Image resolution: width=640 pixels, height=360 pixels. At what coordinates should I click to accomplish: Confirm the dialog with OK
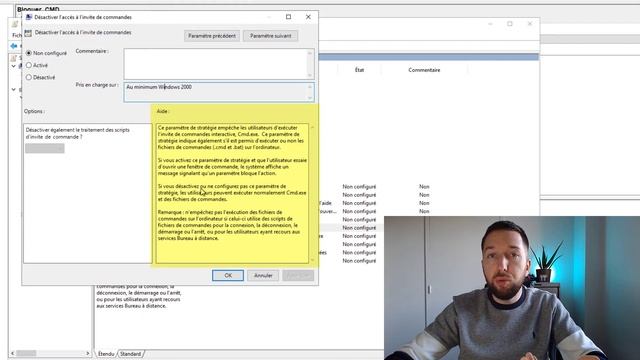[x=228, y=276]
